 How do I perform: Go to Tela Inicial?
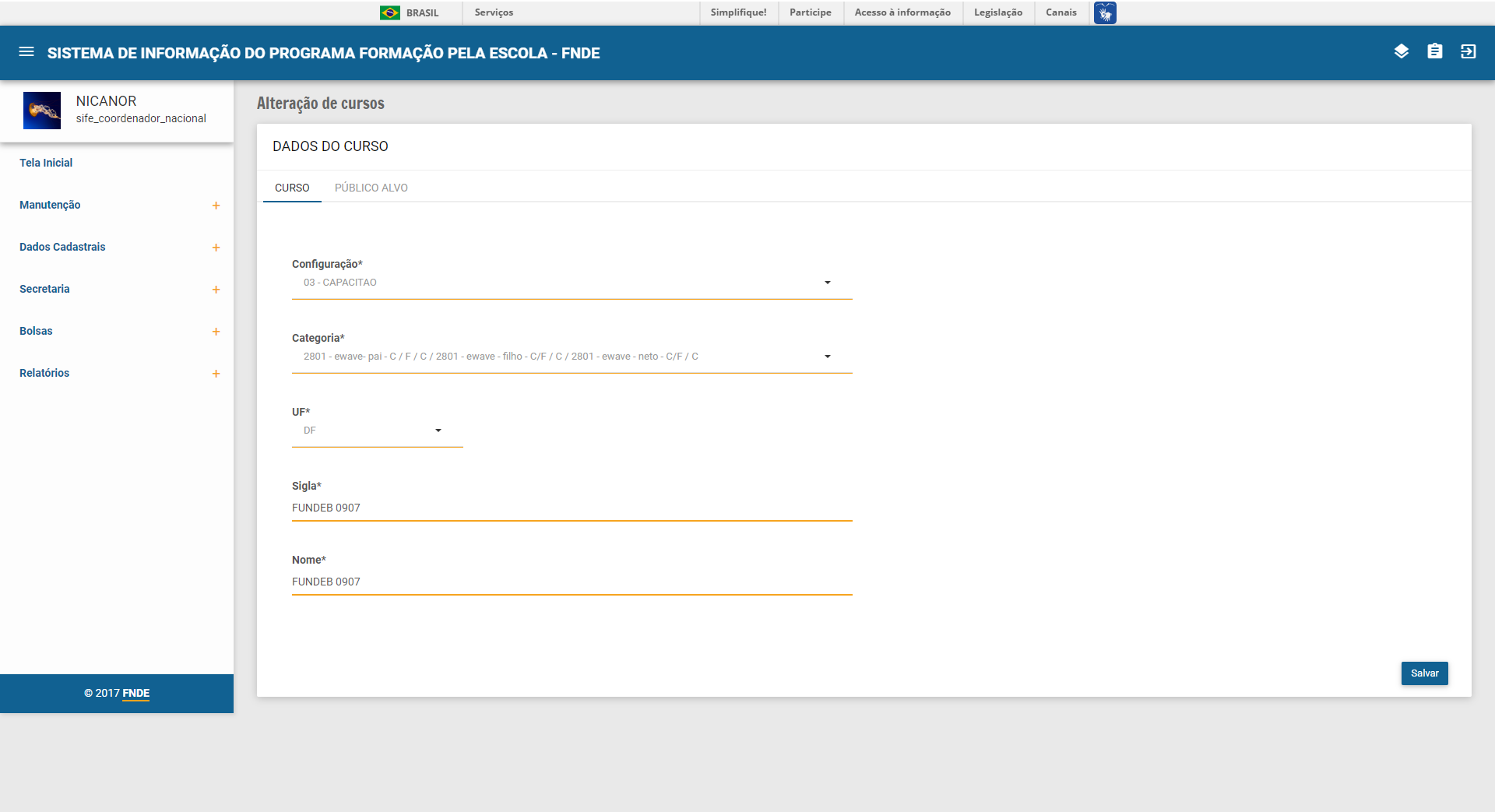(x=46, y=163)
